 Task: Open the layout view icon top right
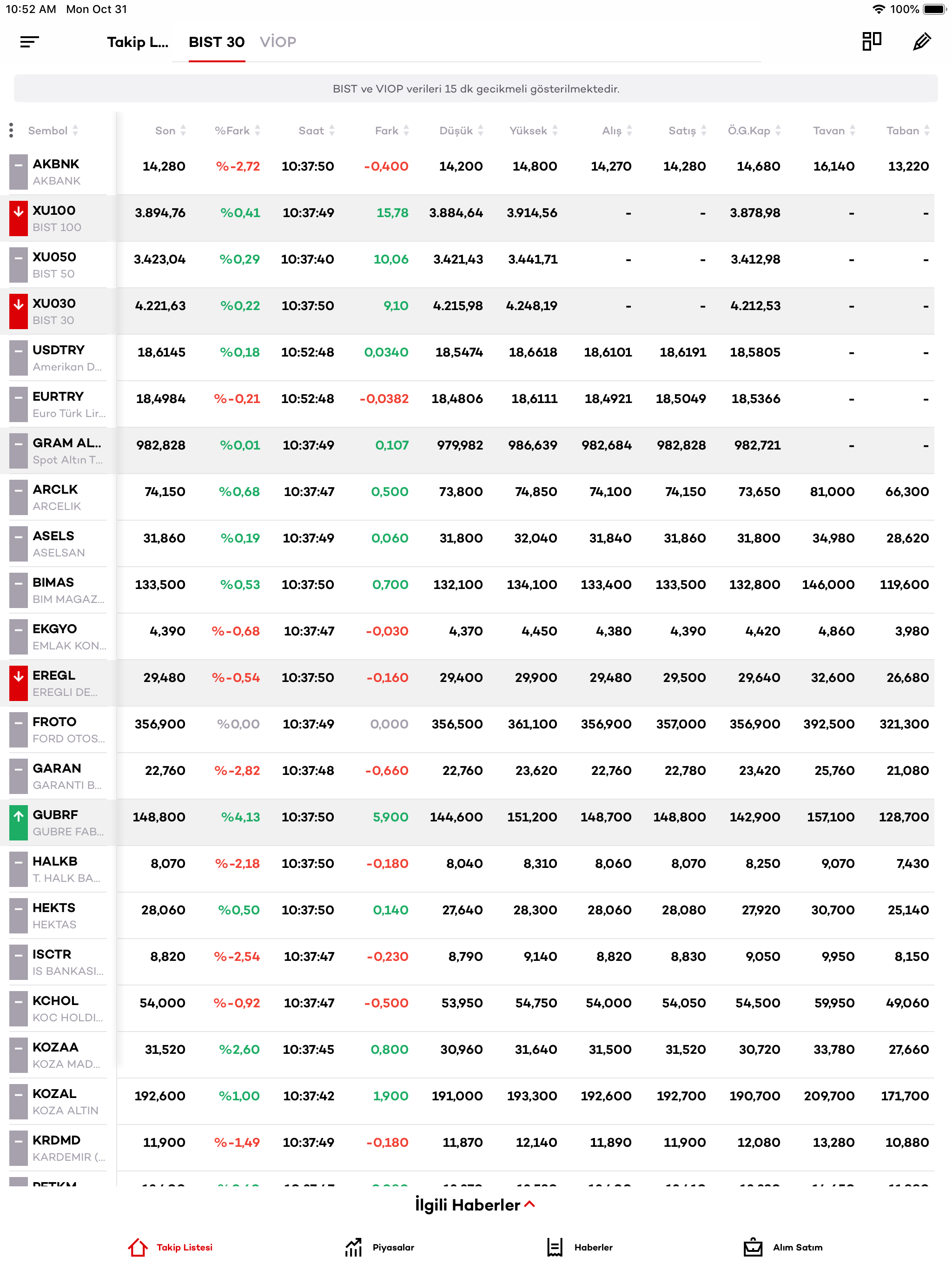(x=872, y=41)
